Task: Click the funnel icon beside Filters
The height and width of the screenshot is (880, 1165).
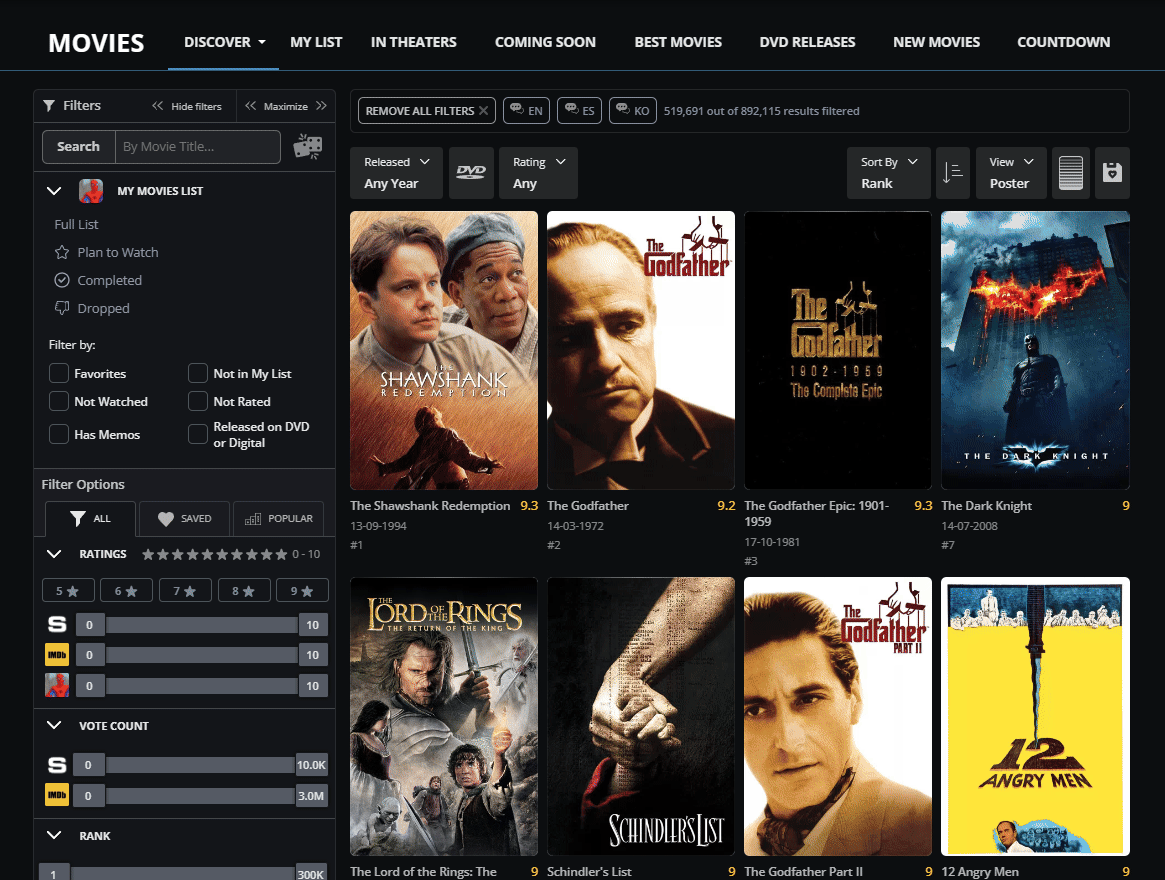Action: point(49,106)
